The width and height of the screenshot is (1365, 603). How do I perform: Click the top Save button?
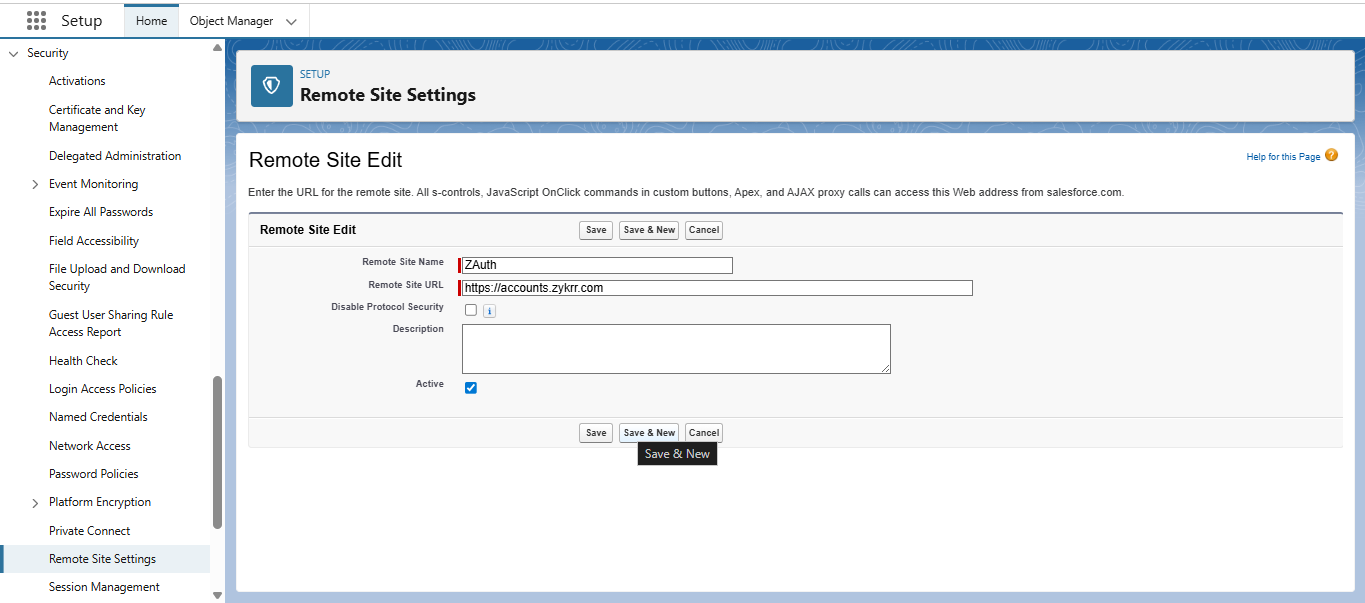(x=596, y=230)
